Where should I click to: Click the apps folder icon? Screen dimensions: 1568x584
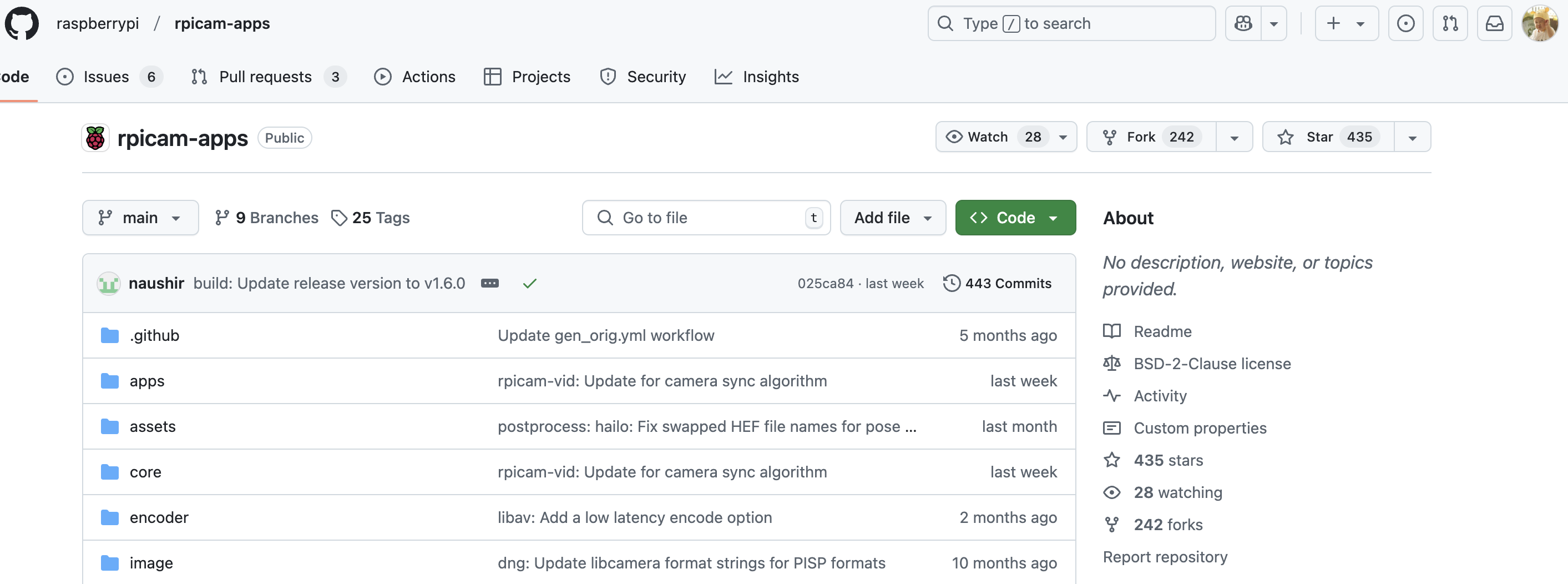[109, 381]
